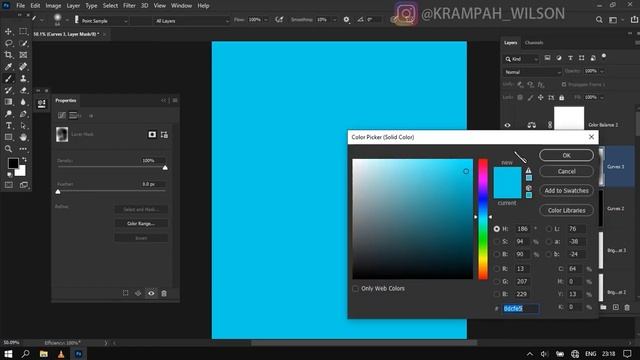Click lock all layer icon
640x360 pixels.
click(x=562, y=98)
